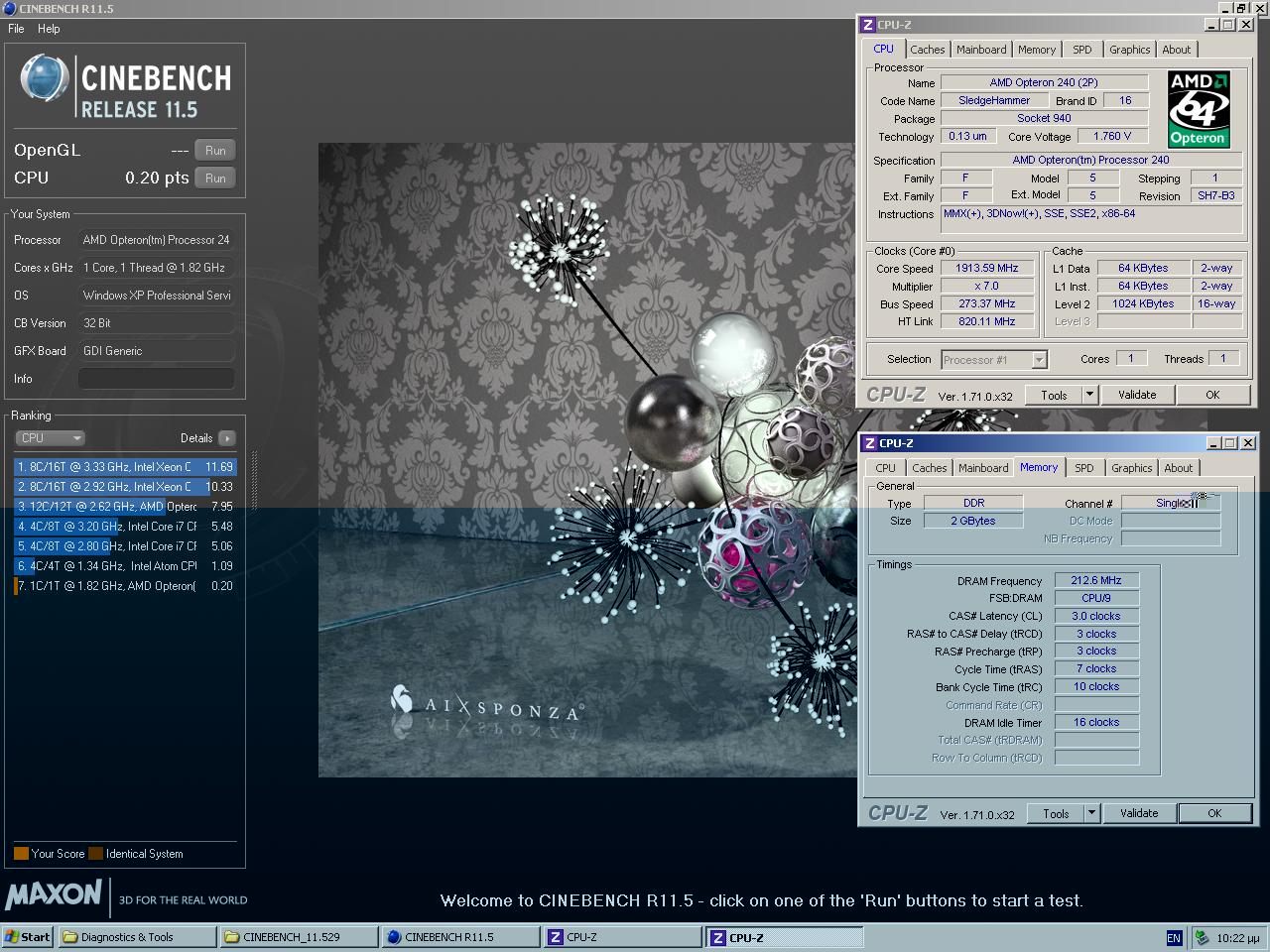This screenshot has height=952, width=1270.
Task: Click Tools button in top CPU-Z window
Action: (1054, 395)
